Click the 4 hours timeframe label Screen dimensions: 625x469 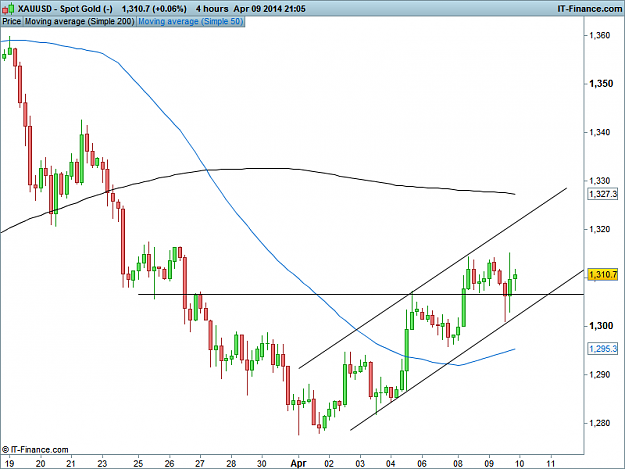point(212,8)
